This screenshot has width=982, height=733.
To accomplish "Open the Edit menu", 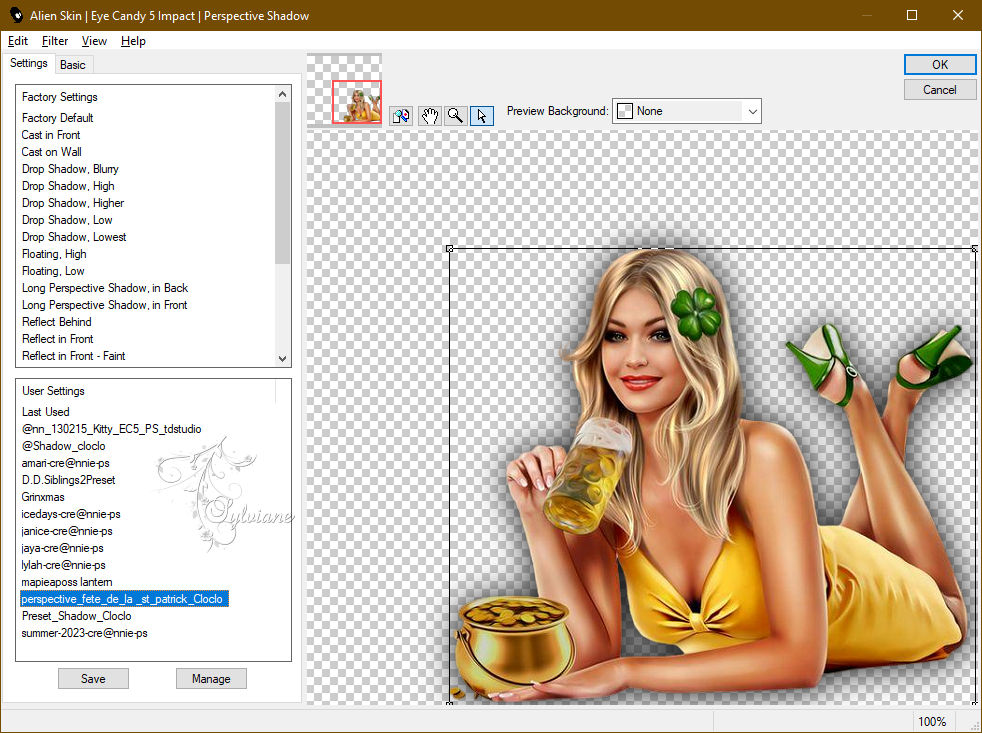I will [18, 41].
